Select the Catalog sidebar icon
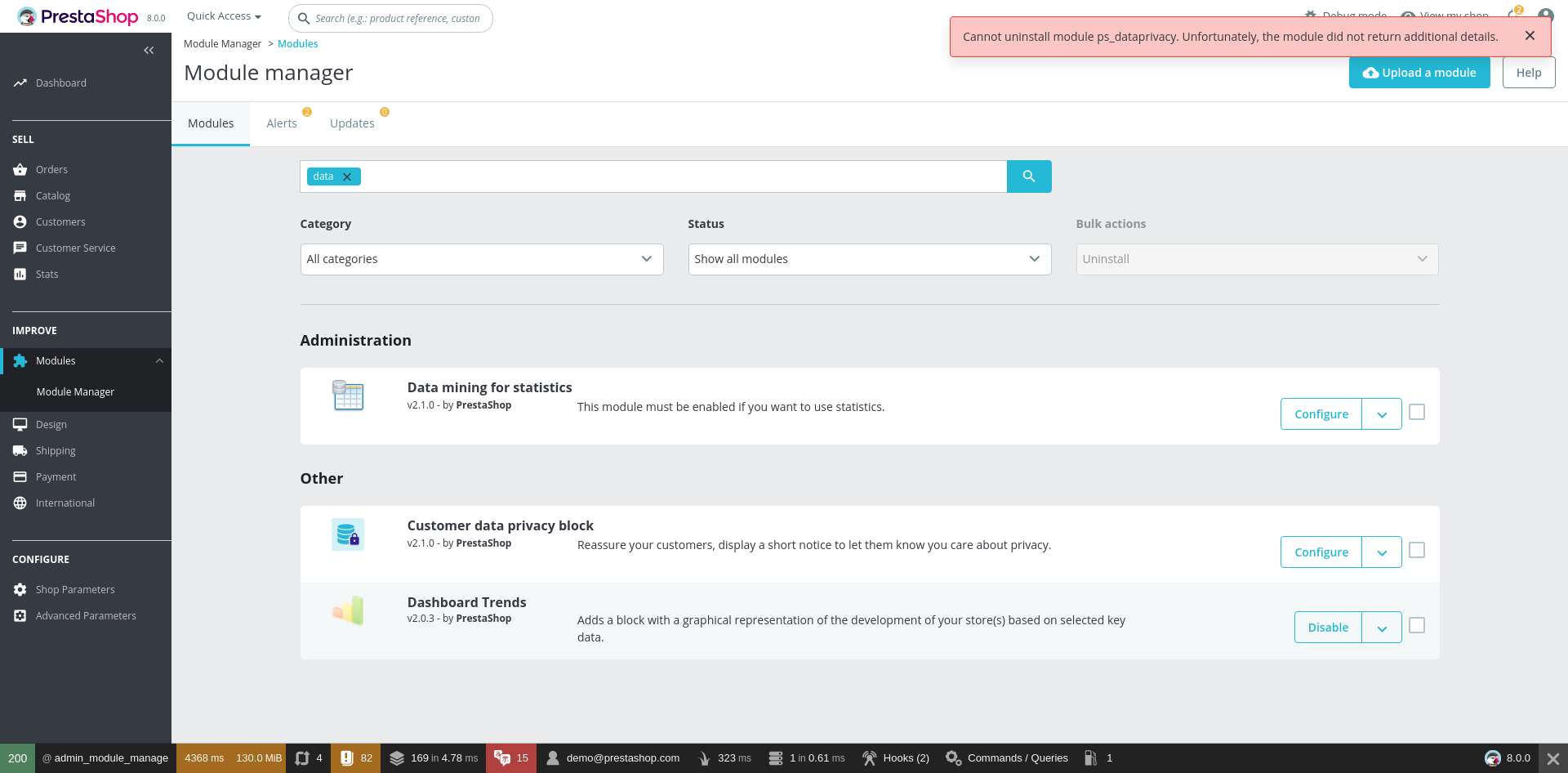Image resolution: width=1568 pixels, height=773 pixels. tap(20, 195)
